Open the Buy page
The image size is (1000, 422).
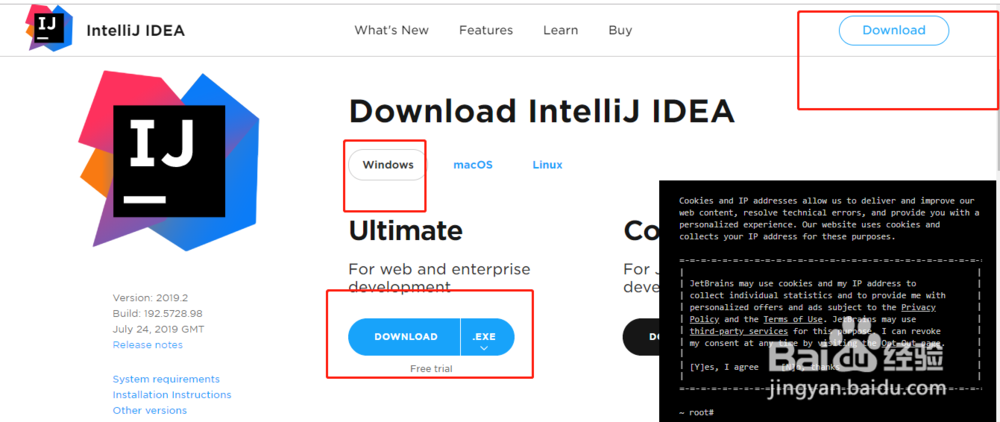point(620,30)
